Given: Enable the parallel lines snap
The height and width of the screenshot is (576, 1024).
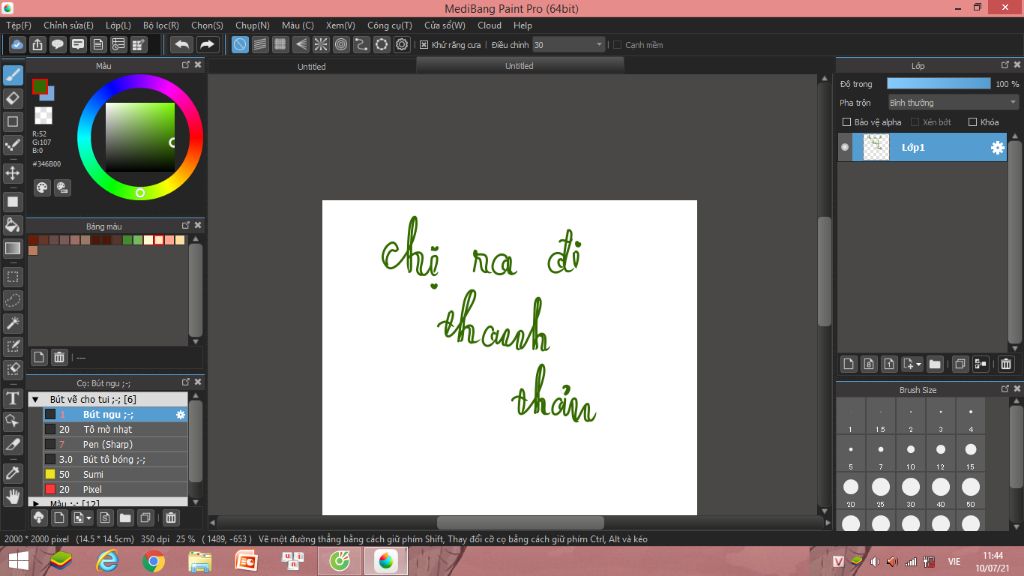Looking at the screenshot, I should (260, 44).
